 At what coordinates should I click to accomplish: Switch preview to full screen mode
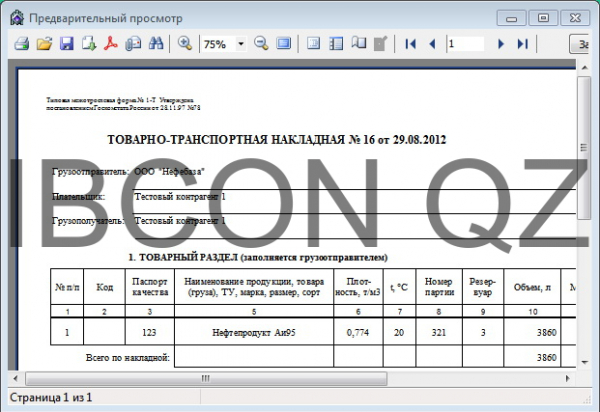[x=284, y=44]
